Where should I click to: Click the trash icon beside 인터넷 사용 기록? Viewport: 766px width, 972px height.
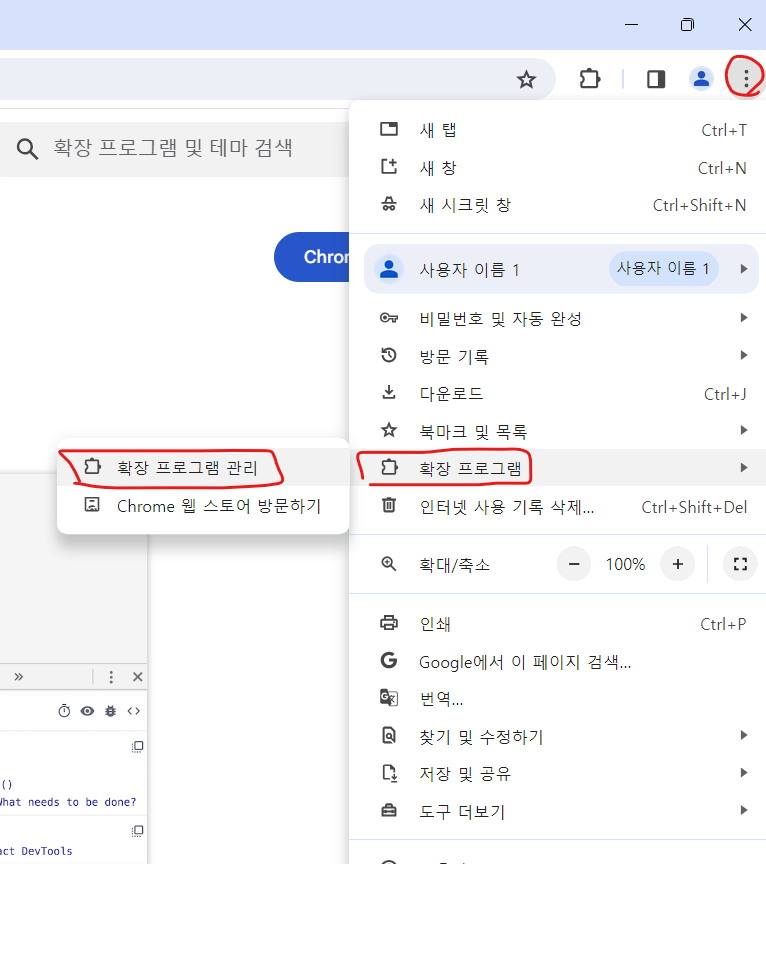[x=389, y=505]
